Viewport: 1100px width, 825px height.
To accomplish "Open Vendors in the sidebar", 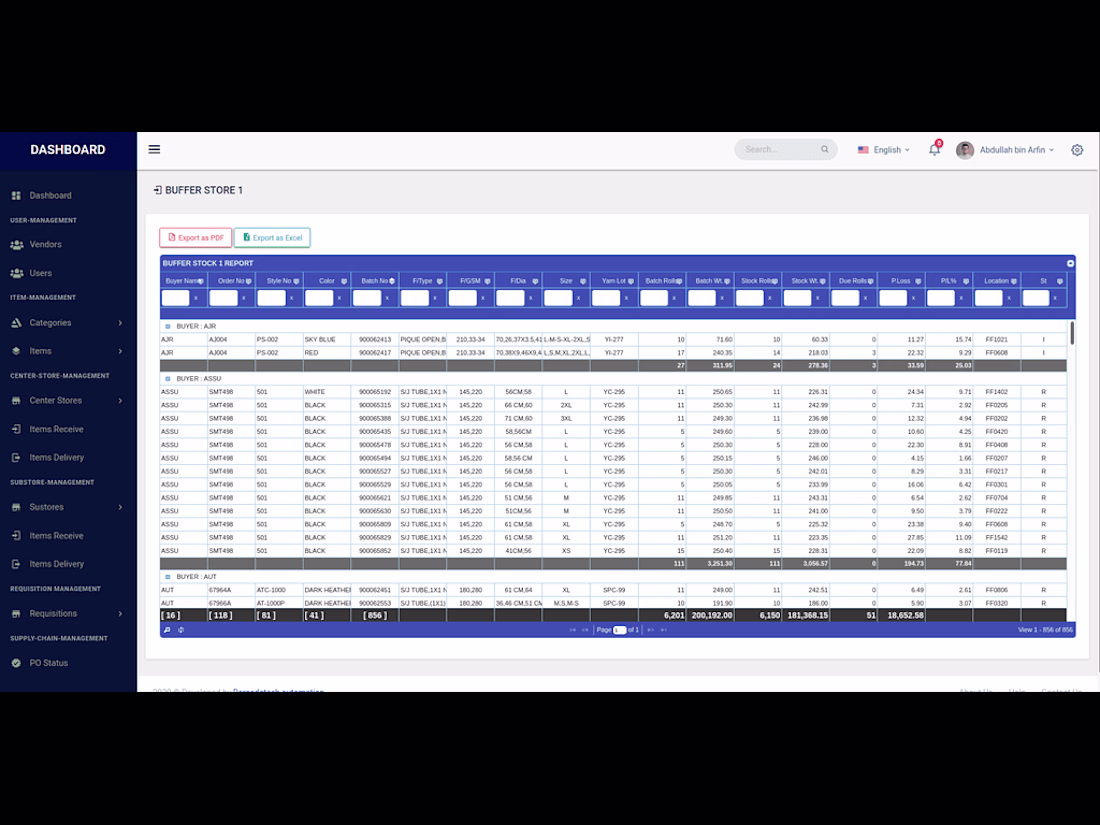I will [x=46, y=244].
